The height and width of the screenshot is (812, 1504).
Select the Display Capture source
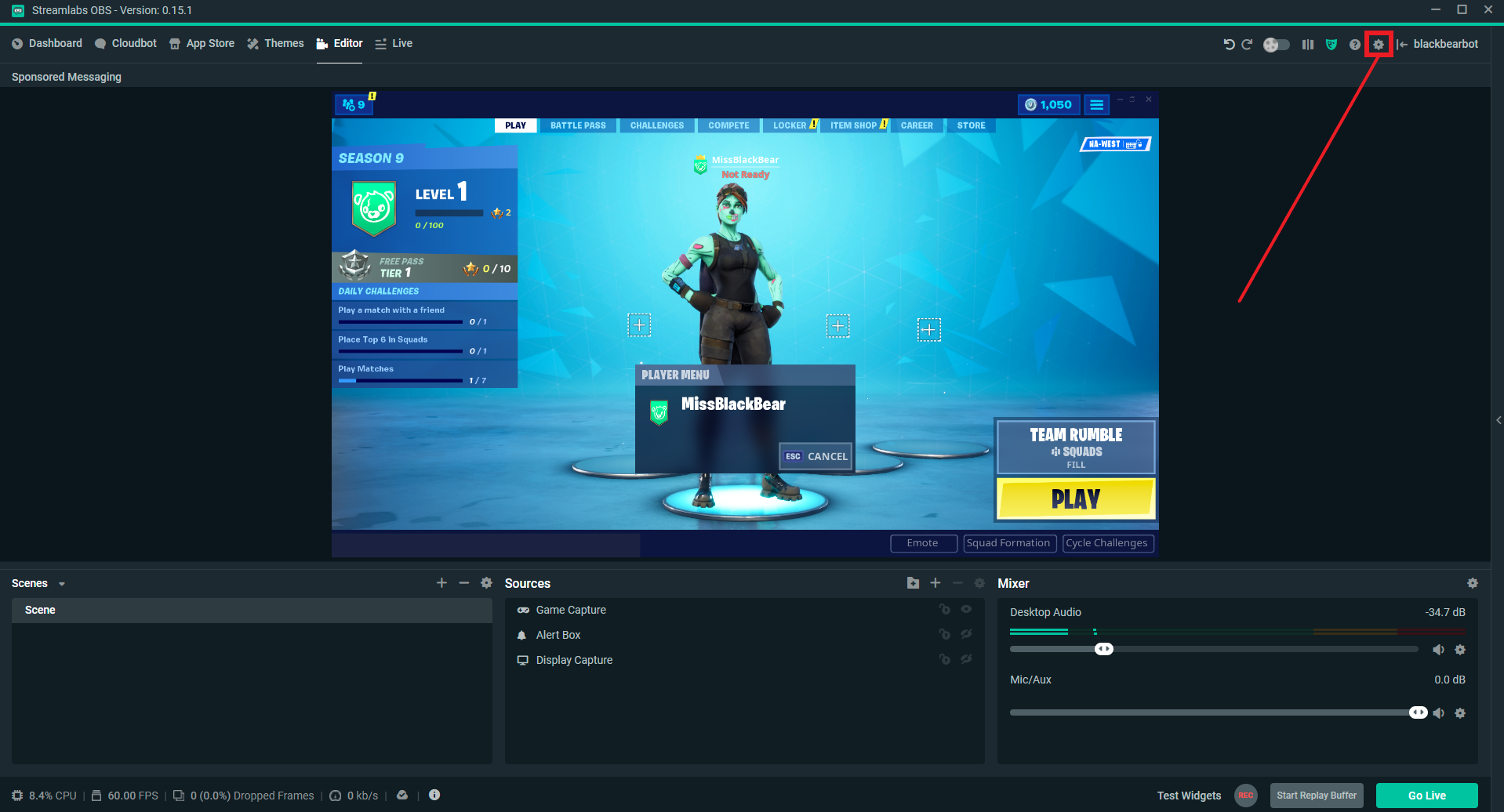click(745, 660)
